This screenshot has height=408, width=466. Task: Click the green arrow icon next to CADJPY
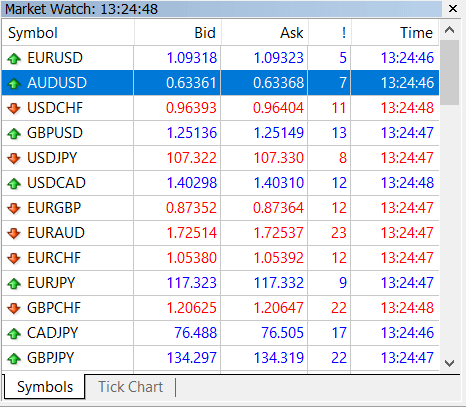coord(14,334)
